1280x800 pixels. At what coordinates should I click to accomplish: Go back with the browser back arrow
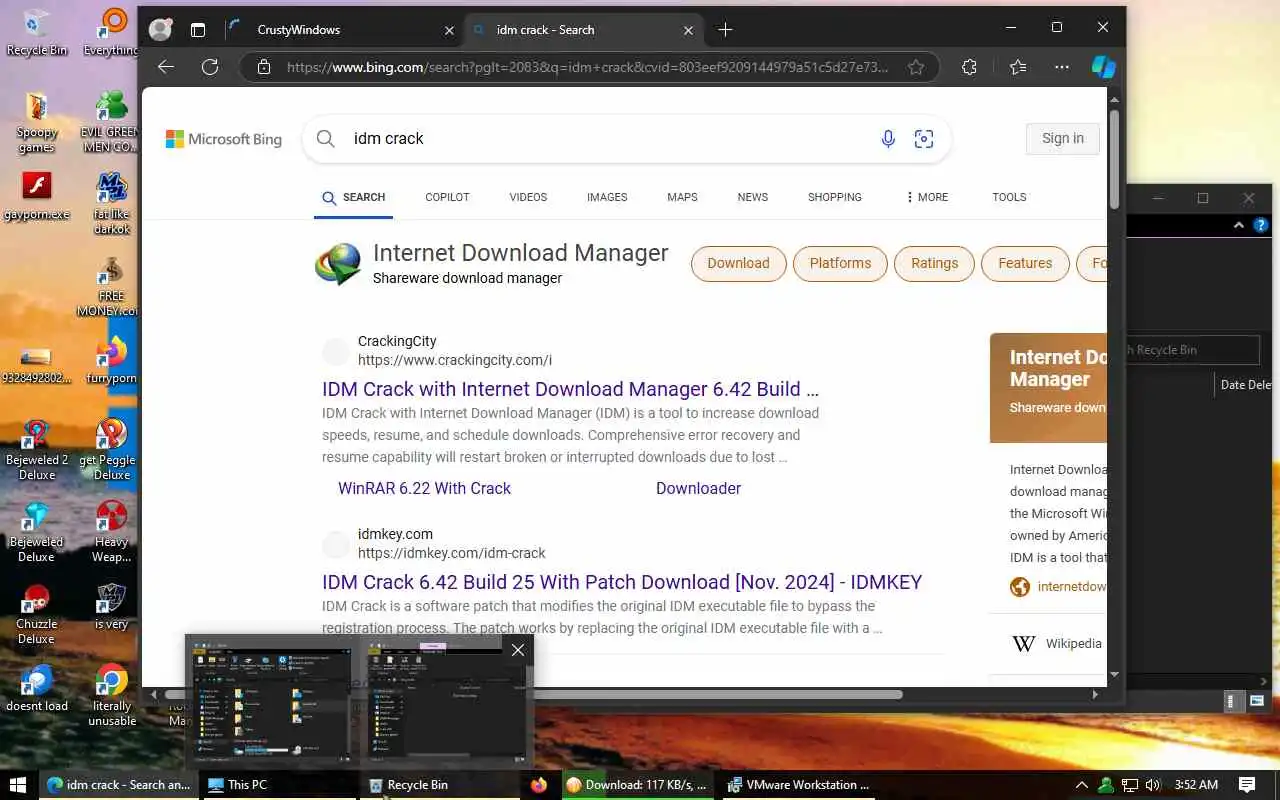(x=166, y=67)
